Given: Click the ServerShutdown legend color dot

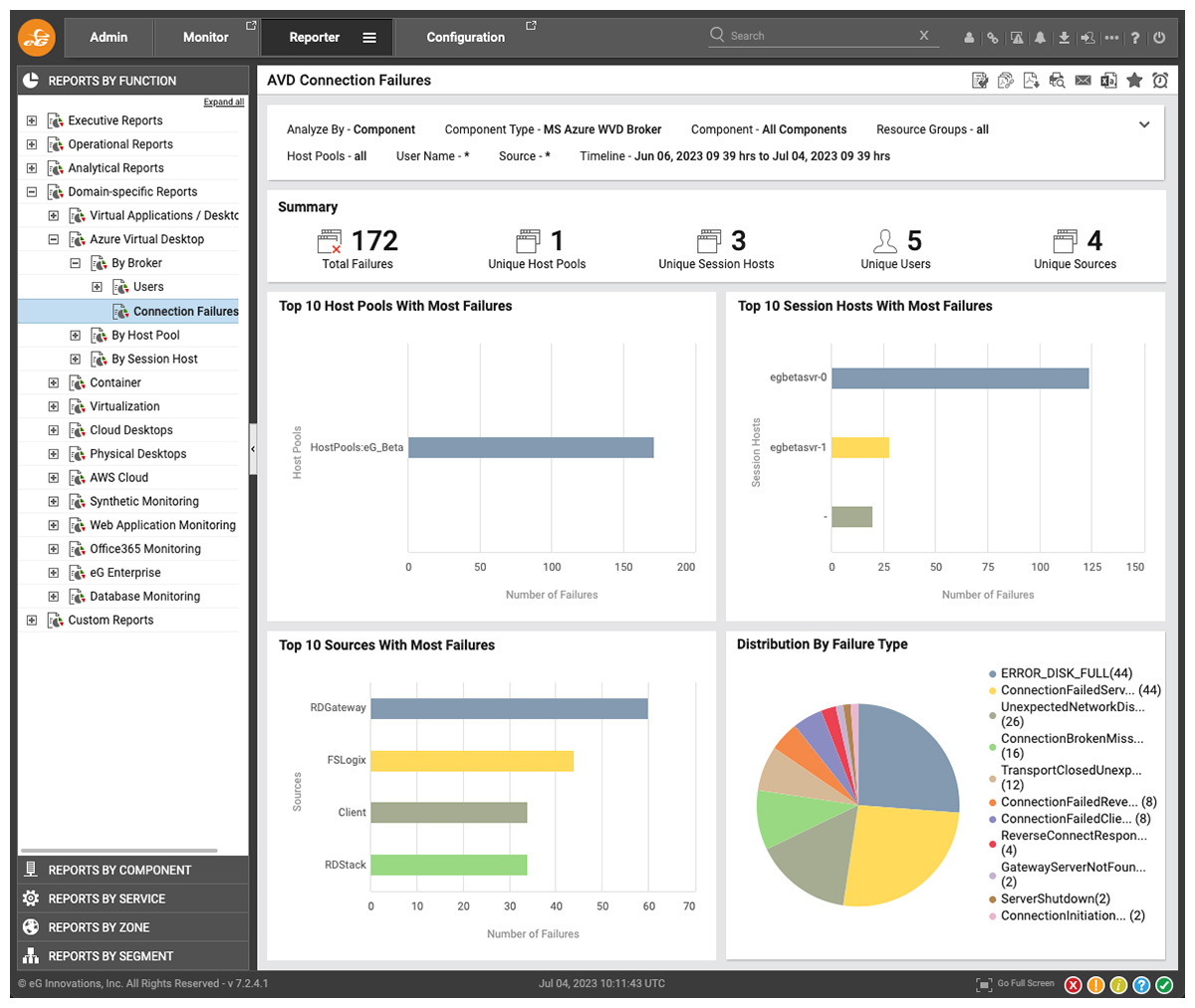Looking at the screenshot, I should pyautogui.click(x=993, y=898).
